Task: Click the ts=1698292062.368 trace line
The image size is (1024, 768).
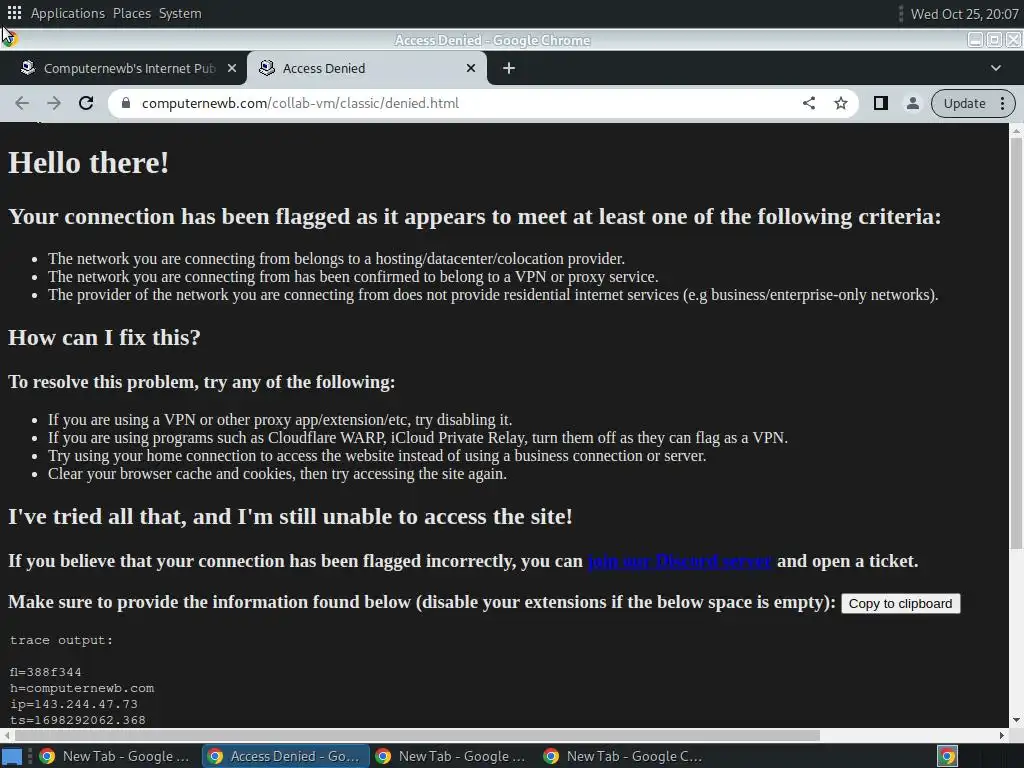Action: pos(78,720)
